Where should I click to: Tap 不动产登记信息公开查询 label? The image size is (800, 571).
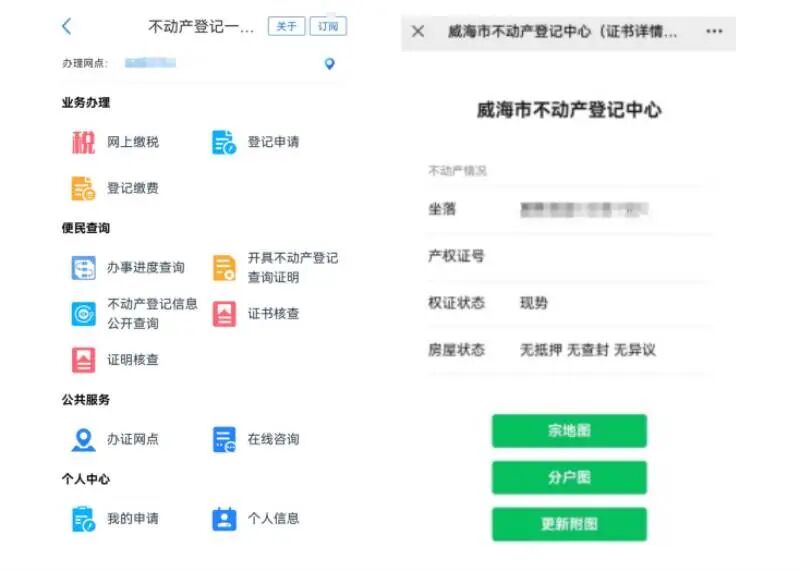click(152, 314)
